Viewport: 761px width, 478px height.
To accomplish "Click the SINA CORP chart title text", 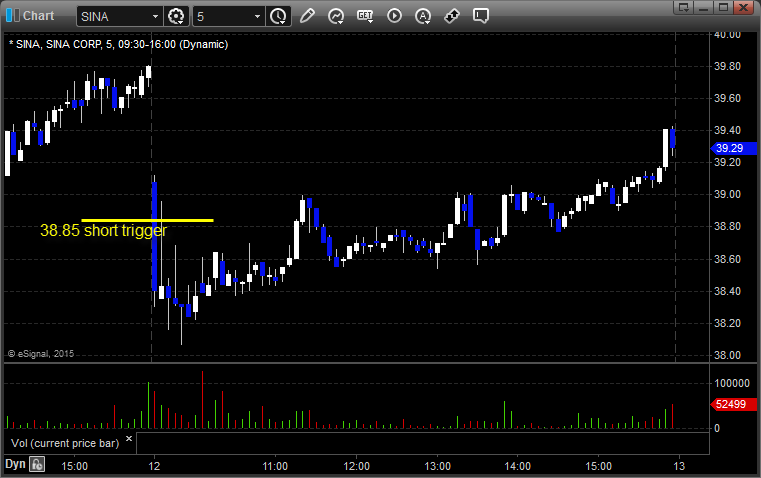I will [x=118, y=44].
